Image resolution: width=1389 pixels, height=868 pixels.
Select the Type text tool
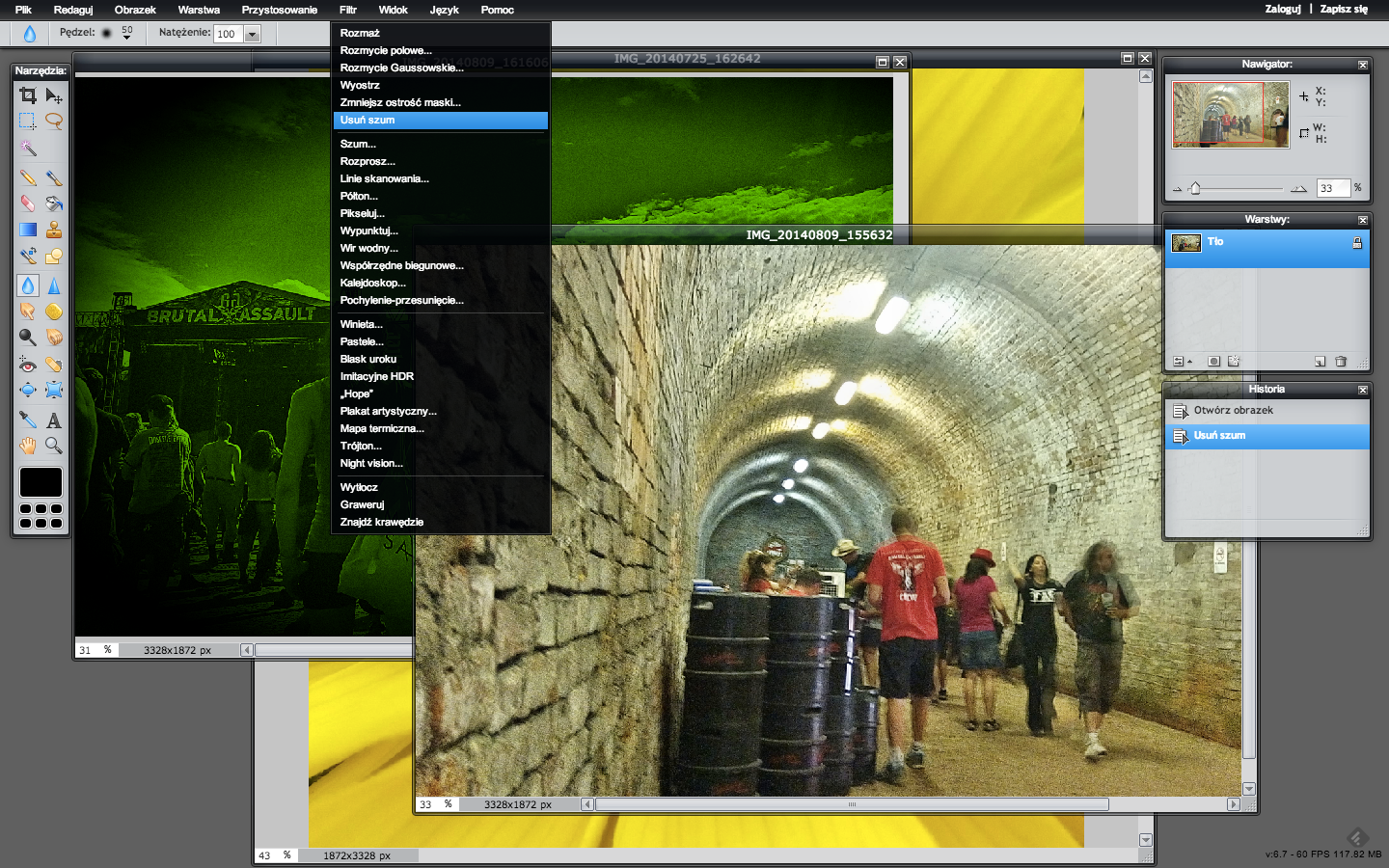click(54, 420)
